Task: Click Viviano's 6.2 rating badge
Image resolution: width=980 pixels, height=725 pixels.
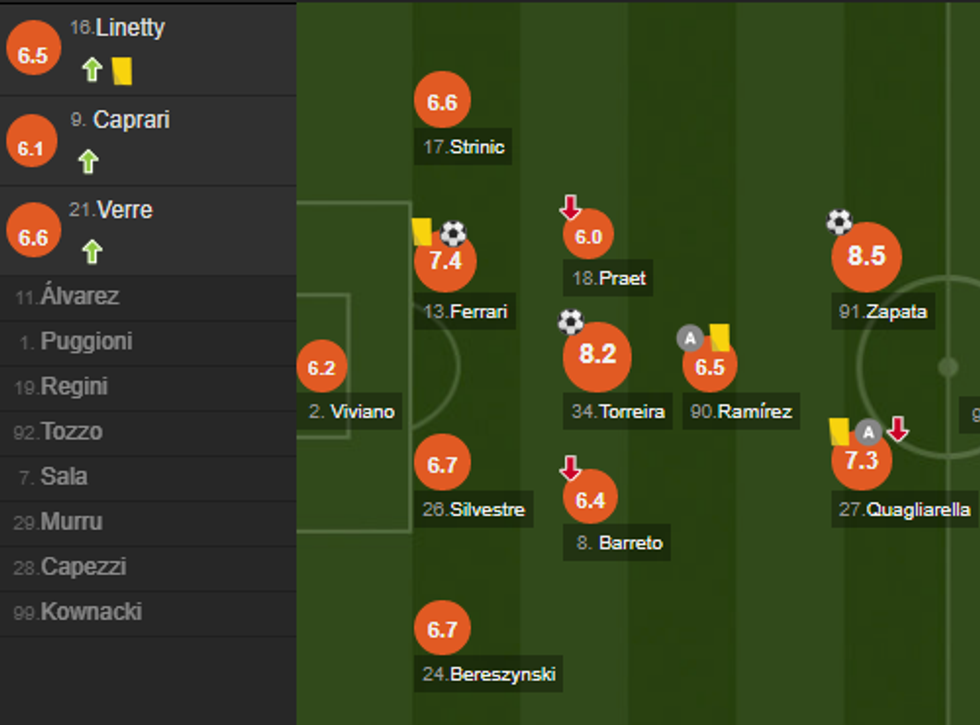Action: 322,366
